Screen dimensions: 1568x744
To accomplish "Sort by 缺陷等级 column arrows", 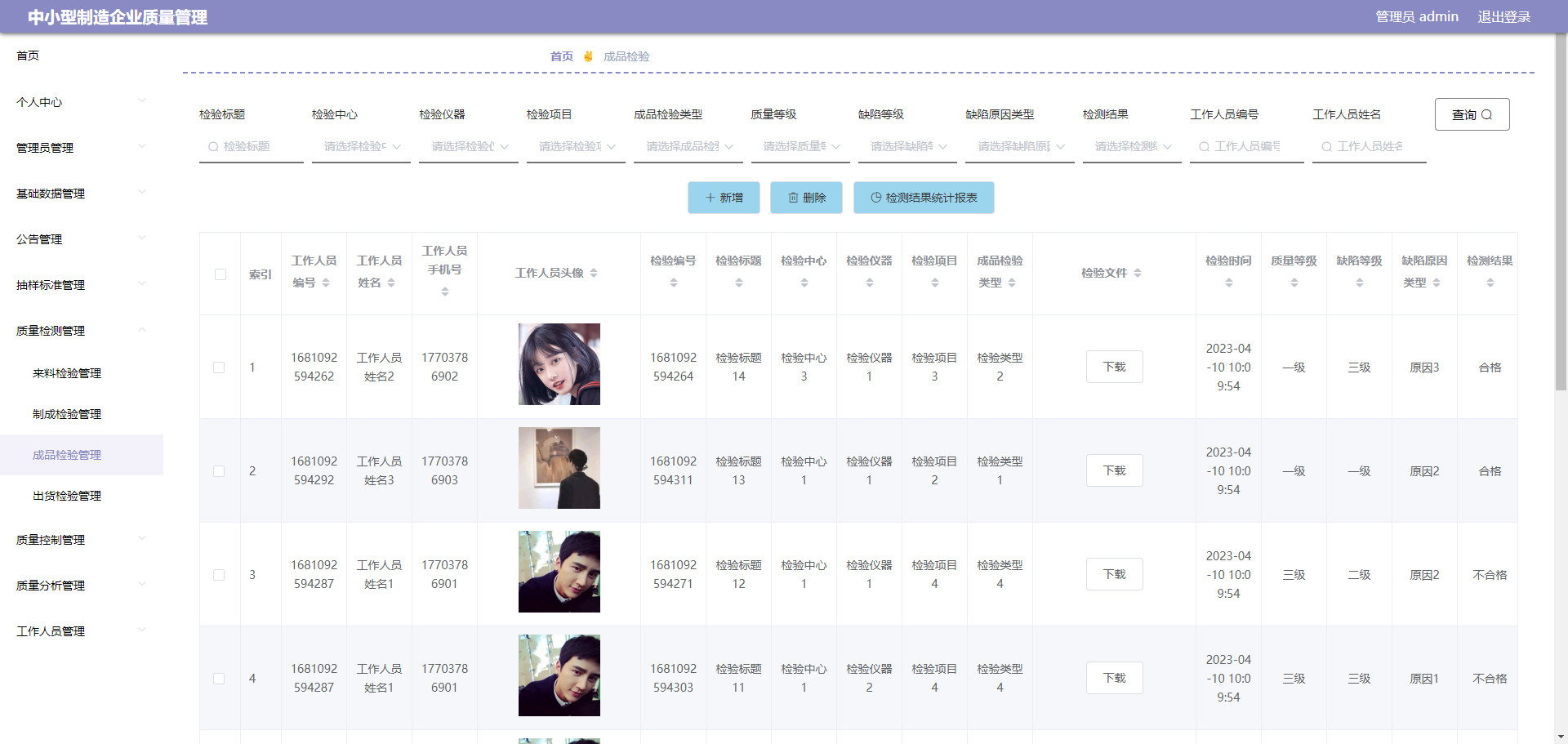I will pyautogui.click(x=1360, y=283).
